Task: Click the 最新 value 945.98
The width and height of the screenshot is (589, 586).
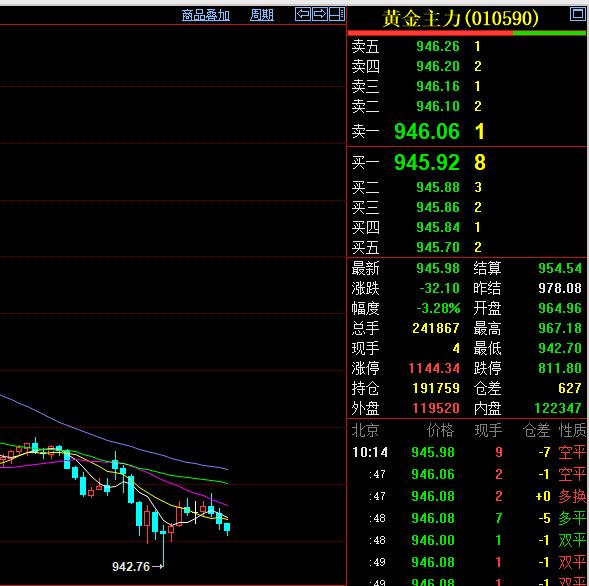Action: pos(438,268)
